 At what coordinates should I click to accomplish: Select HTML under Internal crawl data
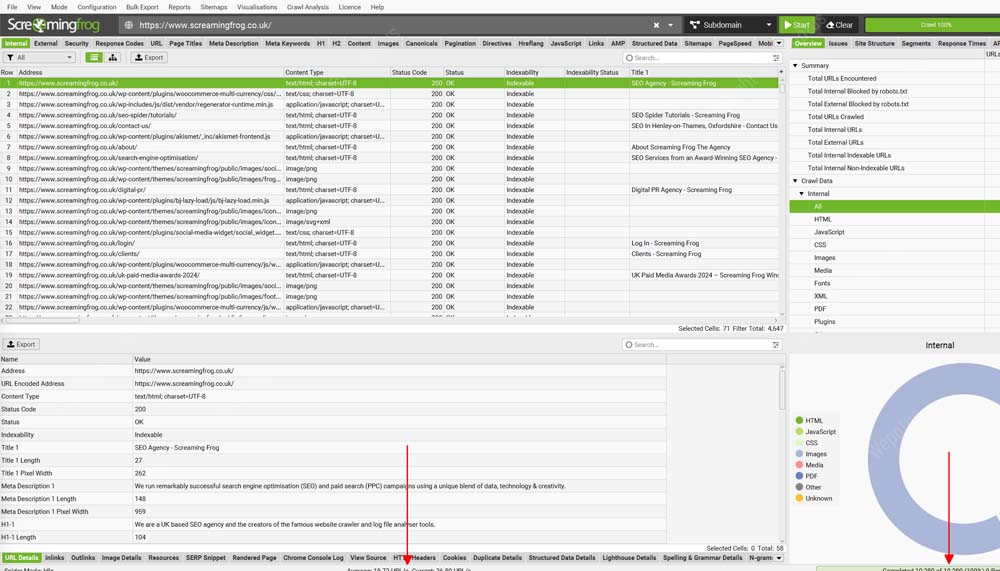(823, 219)
